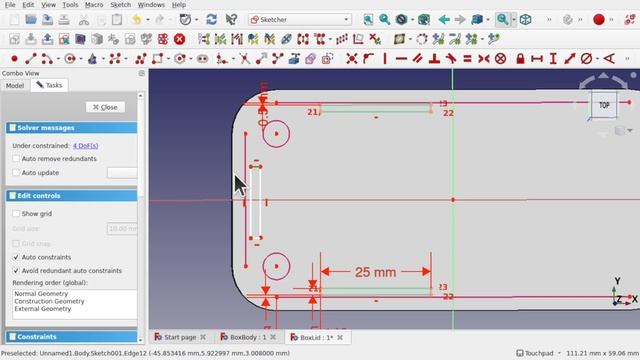This screenshot has height=360, width=640.
Task: Select the Create rectangle tool
Action: 158,59
